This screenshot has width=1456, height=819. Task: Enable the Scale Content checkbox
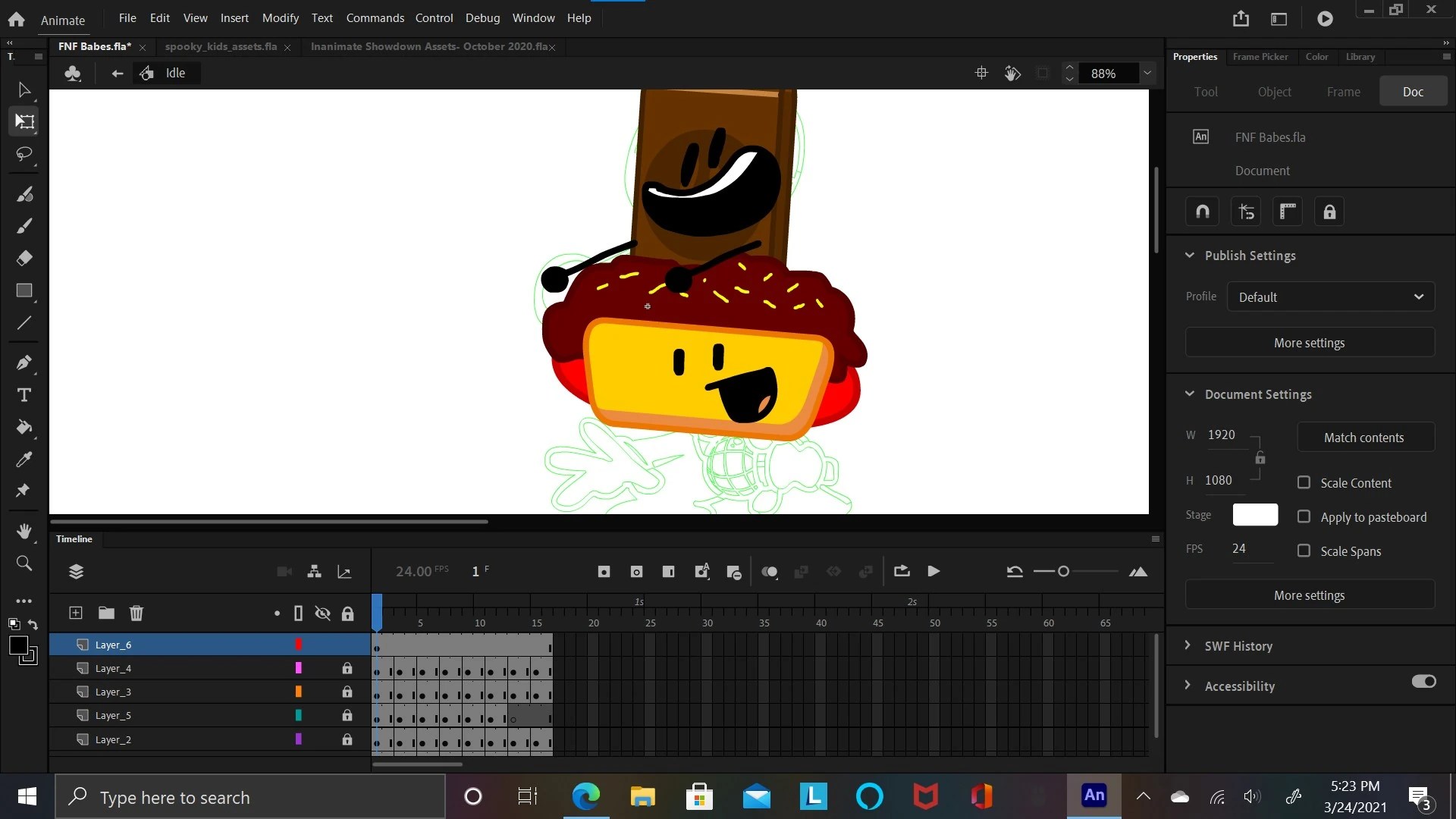point(1304,482)
